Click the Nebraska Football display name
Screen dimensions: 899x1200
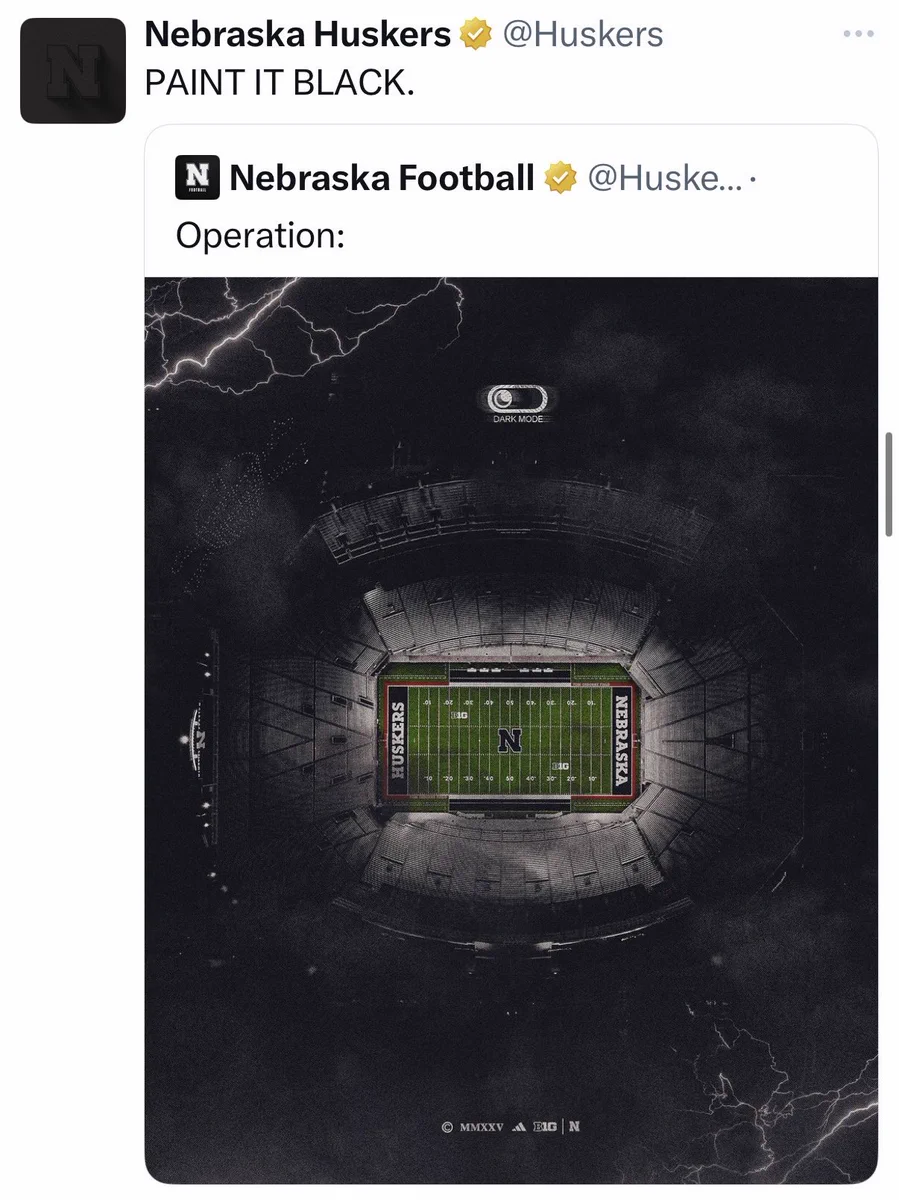point(382,178)
